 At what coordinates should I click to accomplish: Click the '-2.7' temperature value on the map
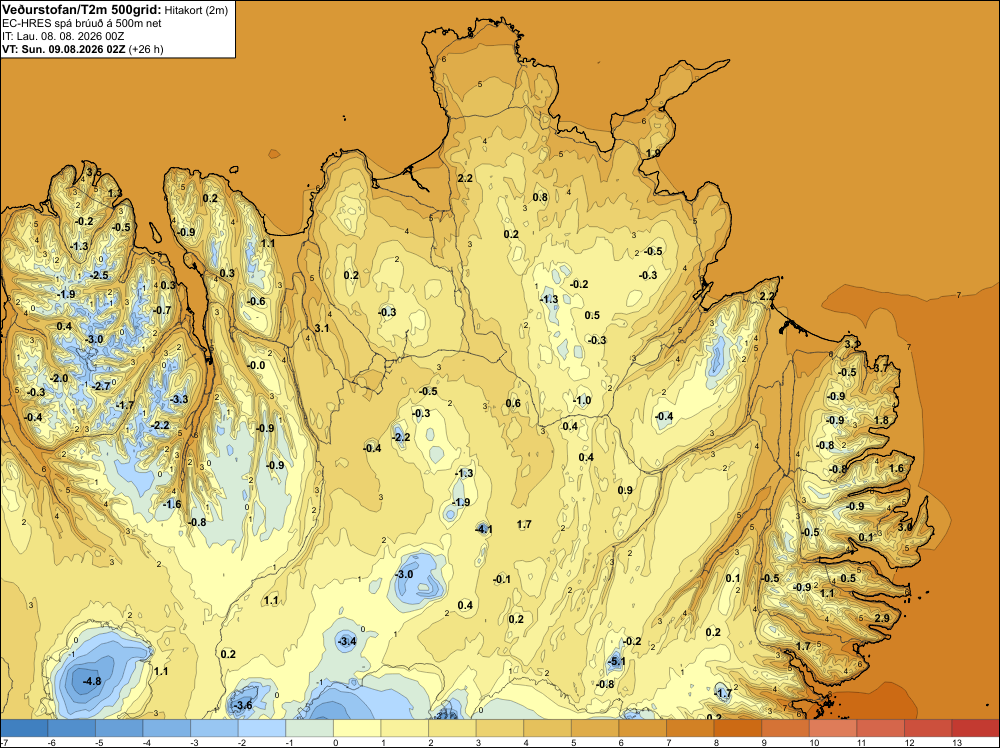coord(101,386)
